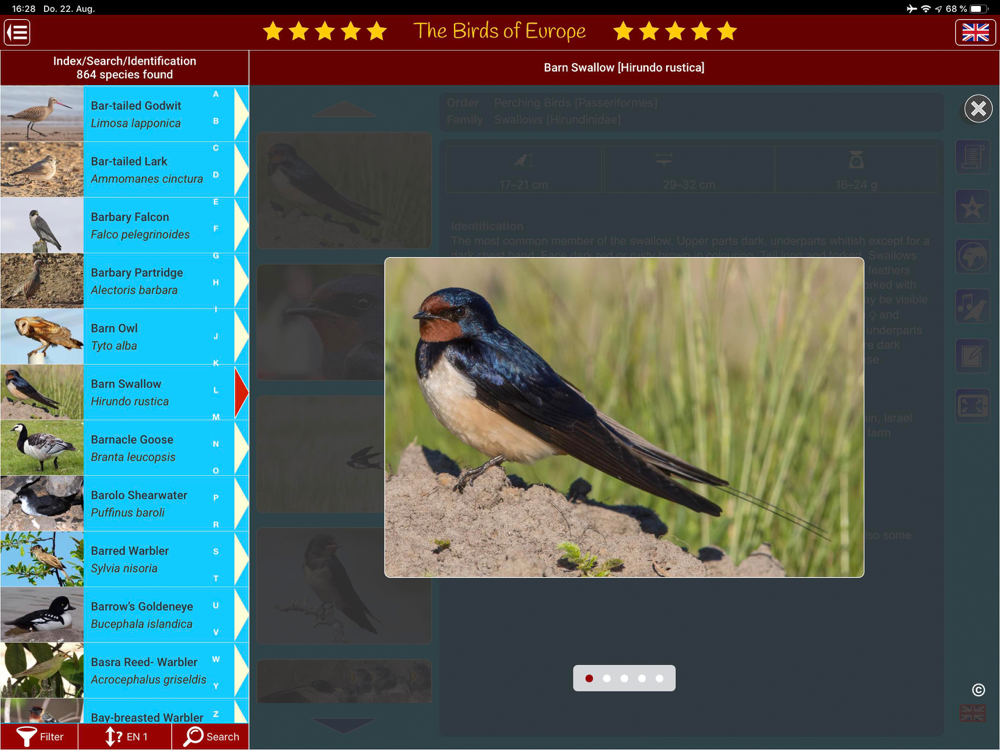Open the Barnacle Goose thumbnail
This screenshot has width=1000, height=750.
[42, 448]
